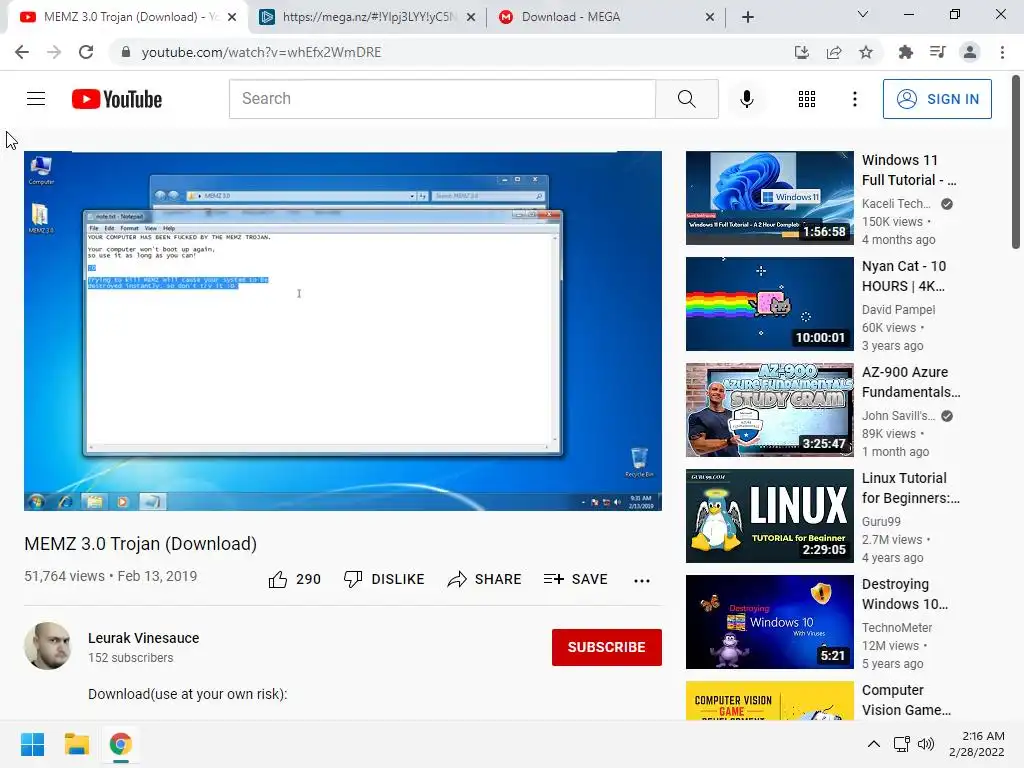Start voice search with microphone

(x=746, y=99)
